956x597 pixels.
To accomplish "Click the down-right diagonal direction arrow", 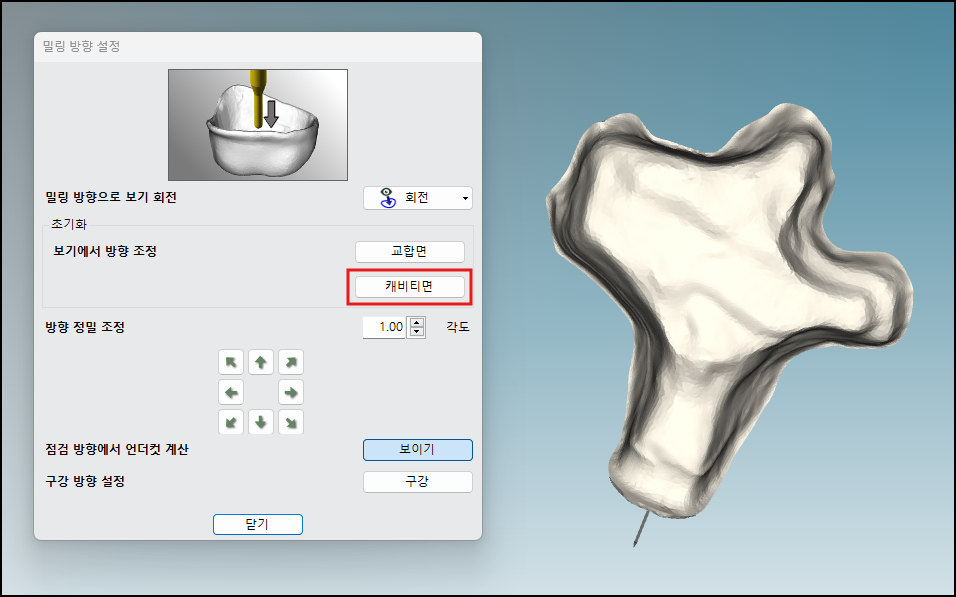I will coord(291,422).
